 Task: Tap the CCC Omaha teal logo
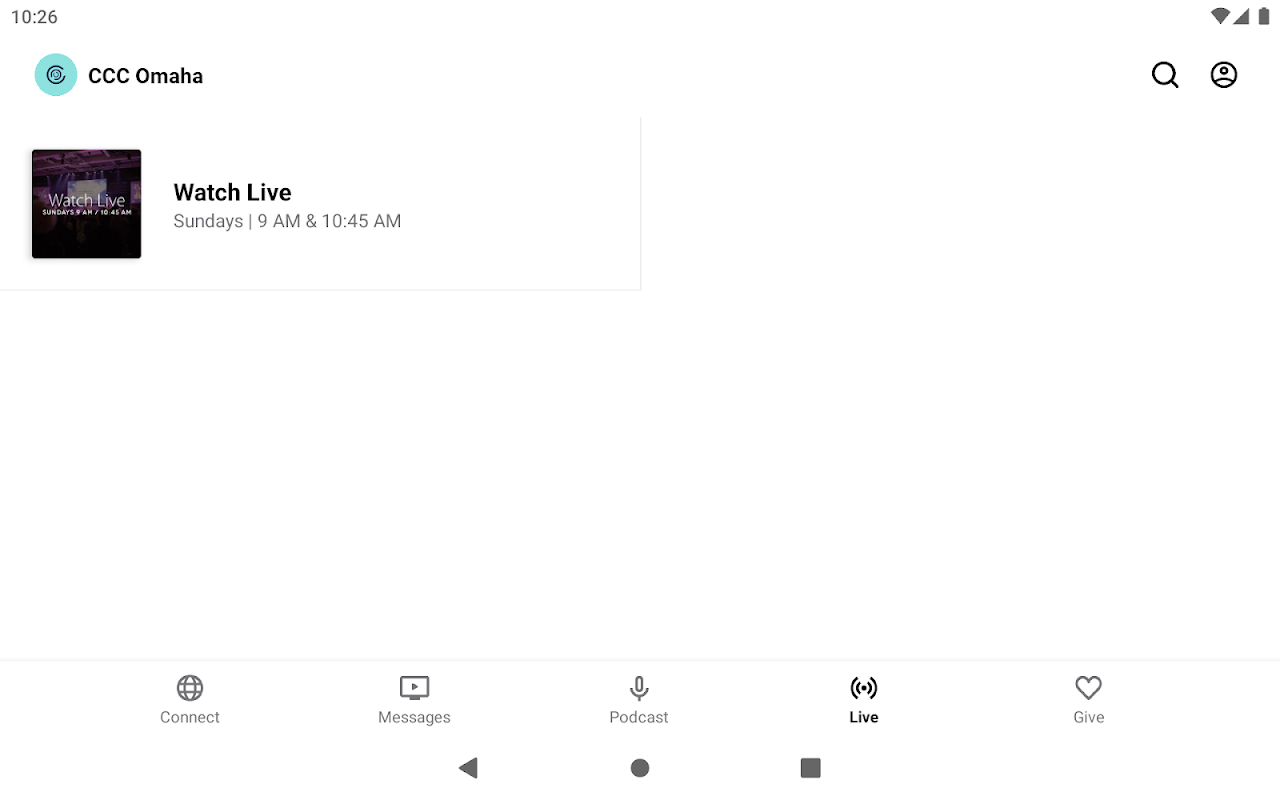pos(56,75)
